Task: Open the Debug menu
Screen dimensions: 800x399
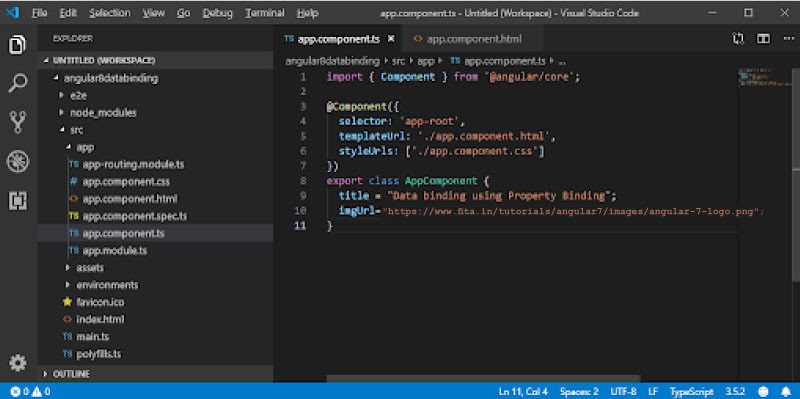Action: (x=217, y=13)
